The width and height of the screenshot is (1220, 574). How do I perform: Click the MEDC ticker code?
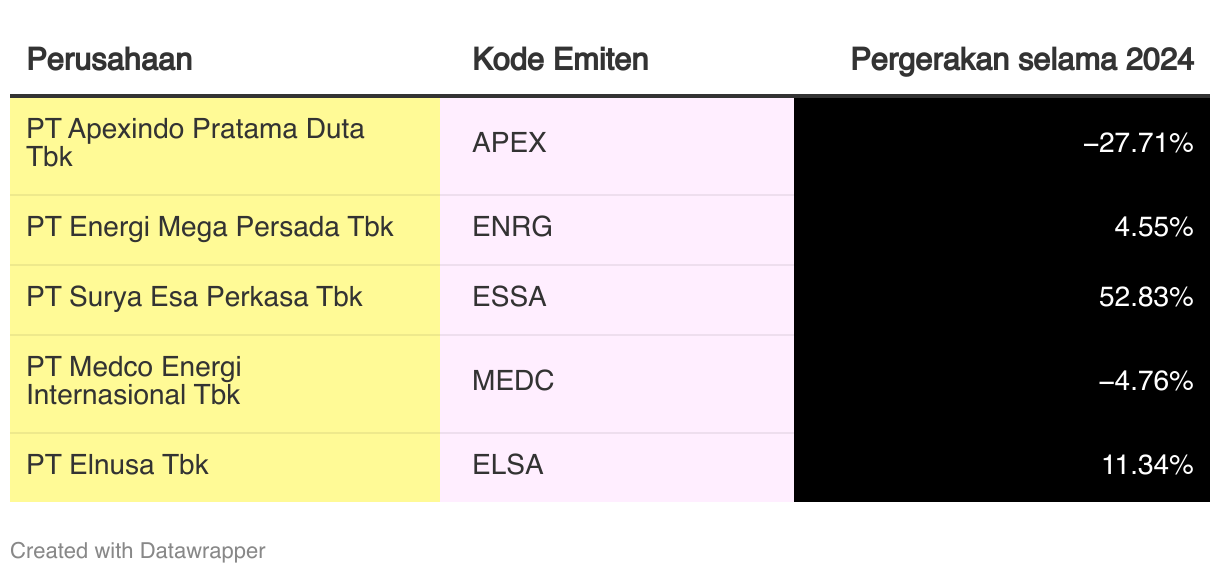(513, 382)
